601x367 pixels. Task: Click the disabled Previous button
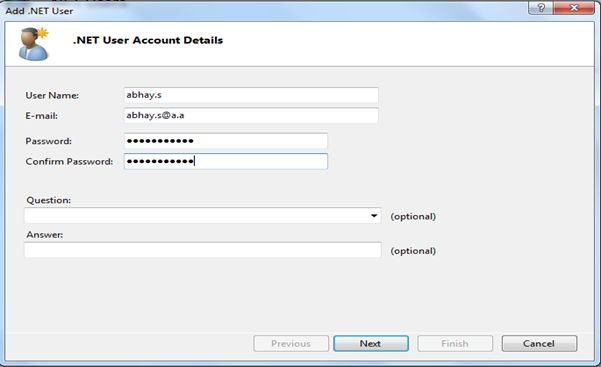pos(291,343)
